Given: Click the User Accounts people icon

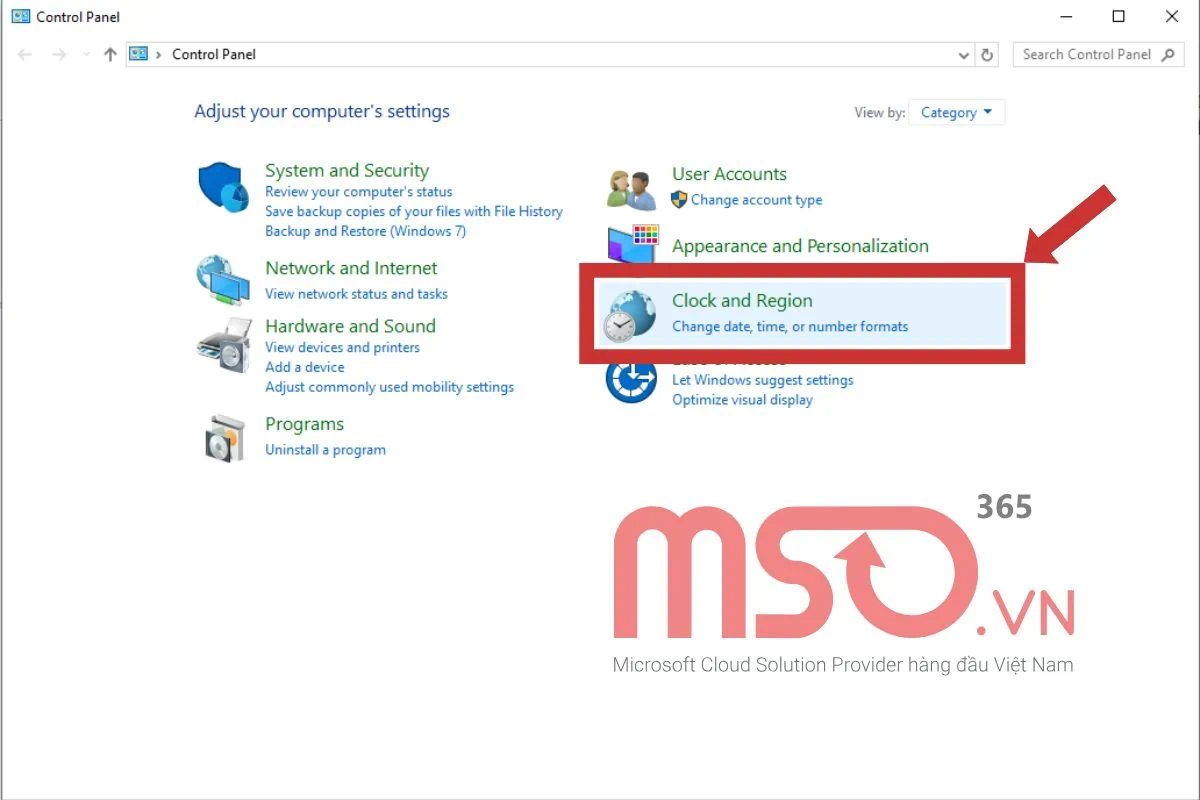Looking at the screenshot, I should coord(631,188).
